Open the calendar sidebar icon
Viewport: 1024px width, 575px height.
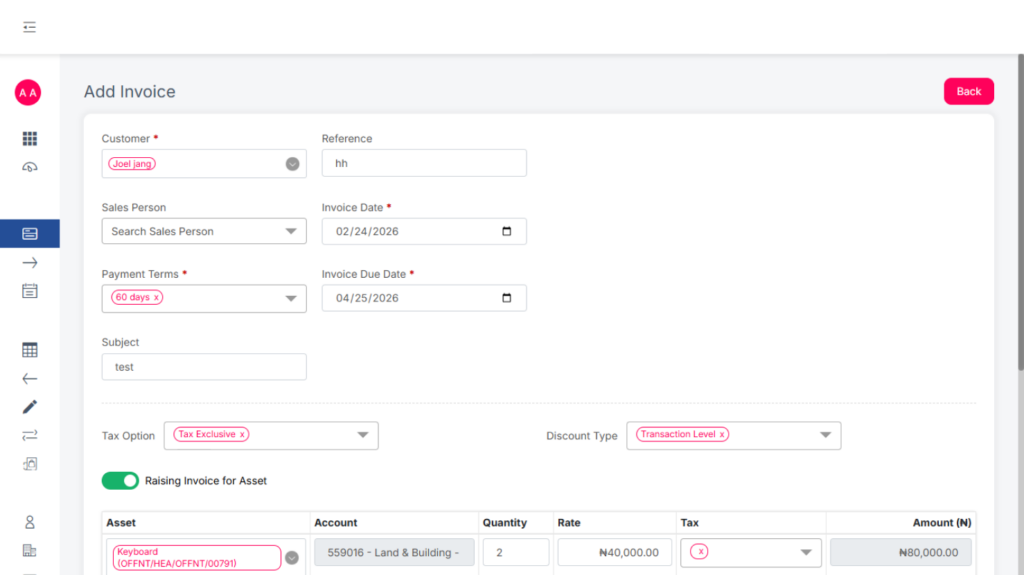point(29,291)
